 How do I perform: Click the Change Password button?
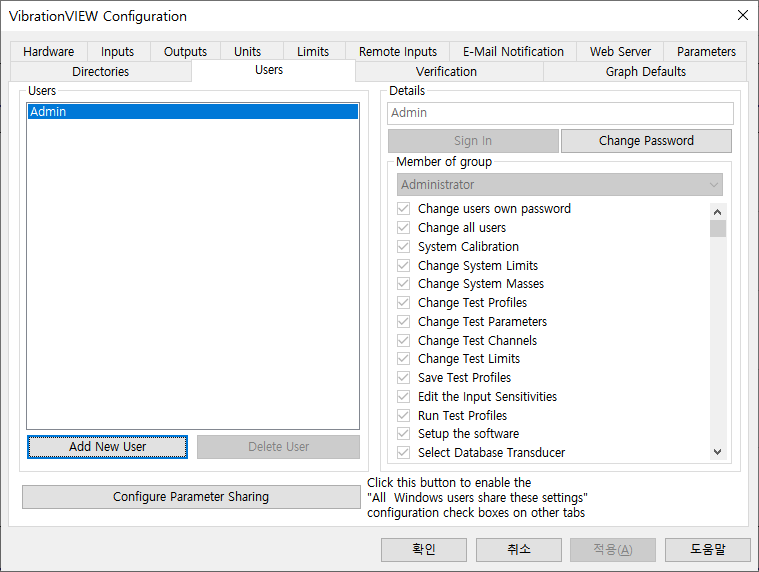(x=646, y=141)
